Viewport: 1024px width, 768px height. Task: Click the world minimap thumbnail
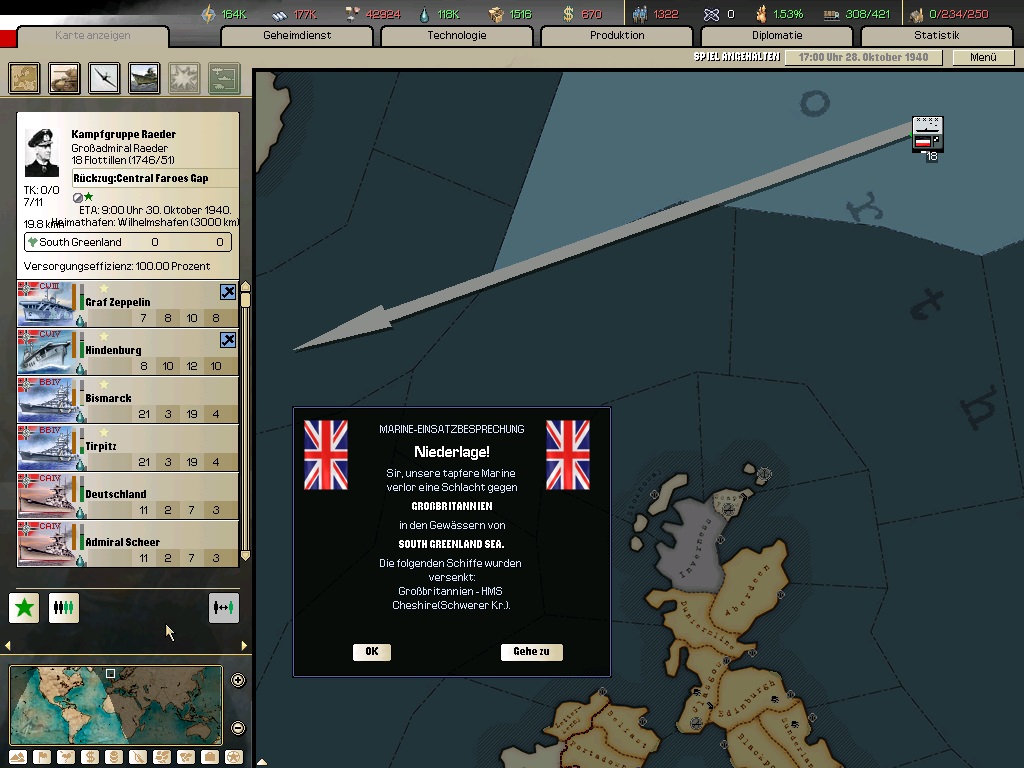pyautogui.click(x=116, y=705)
